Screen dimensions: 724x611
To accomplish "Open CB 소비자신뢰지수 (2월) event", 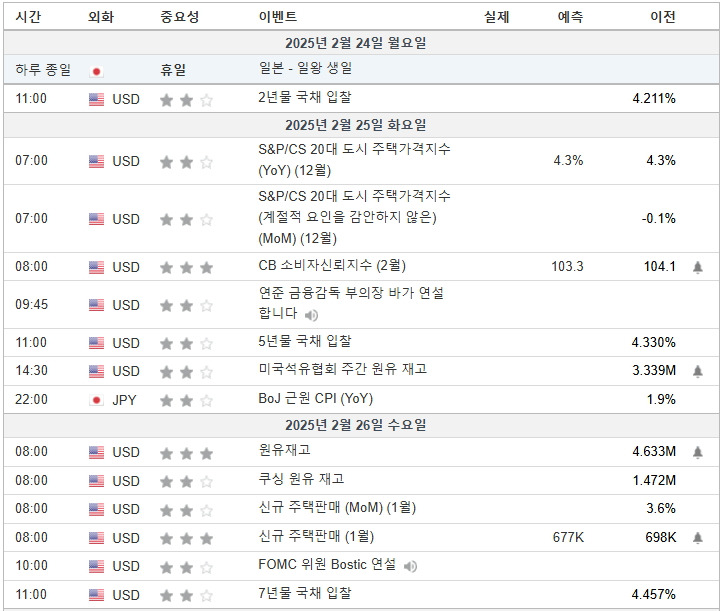I will pos(332,266).
